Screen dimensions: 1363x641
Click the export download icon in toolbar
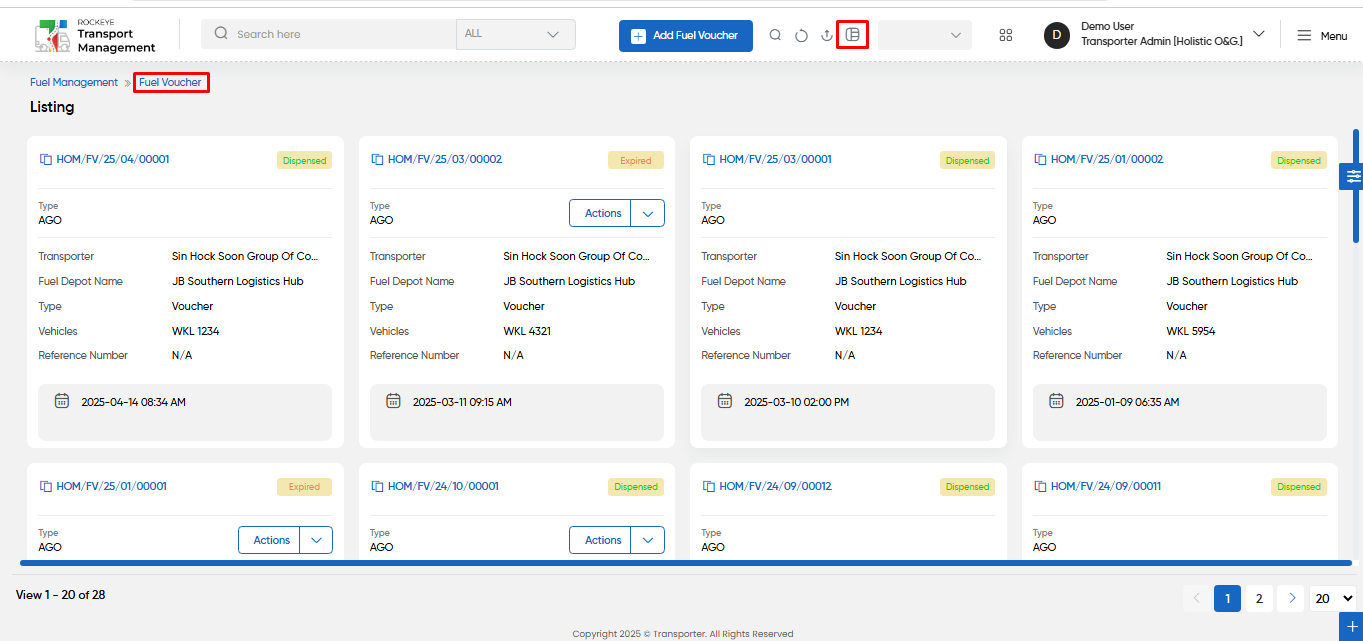coord(826,35)
